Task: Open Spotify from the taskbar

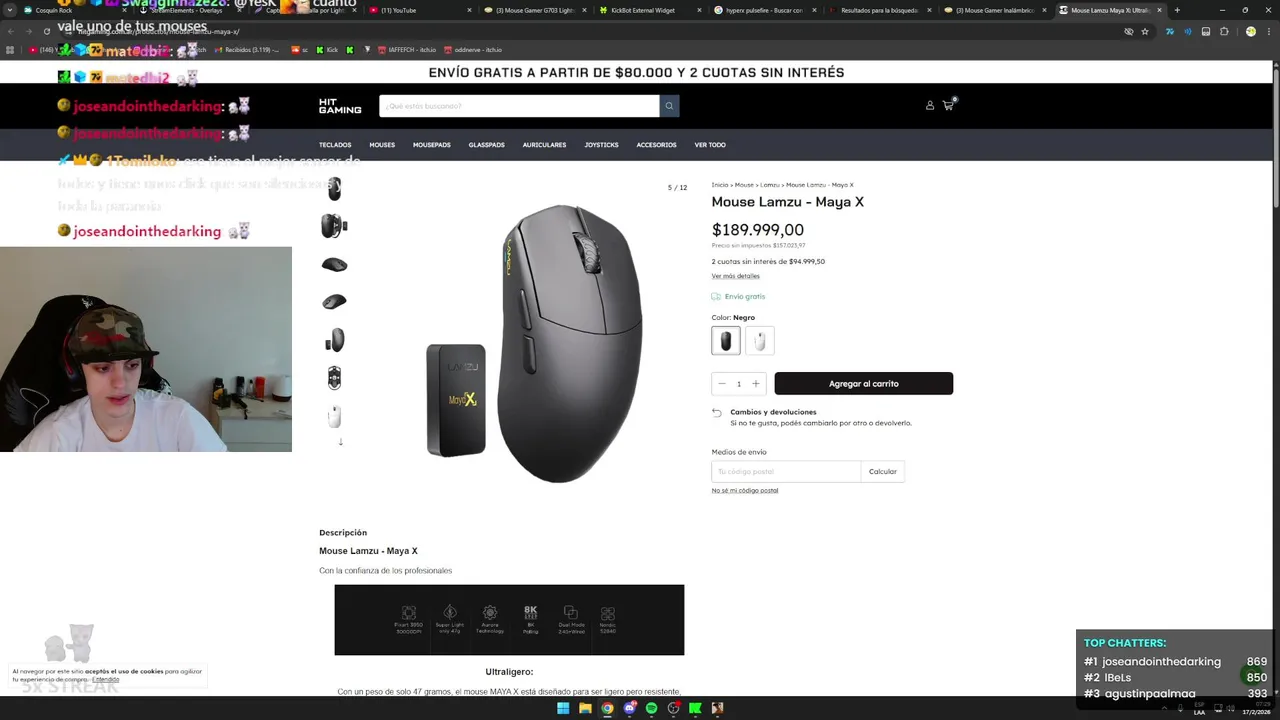Action: click(651, 708)
